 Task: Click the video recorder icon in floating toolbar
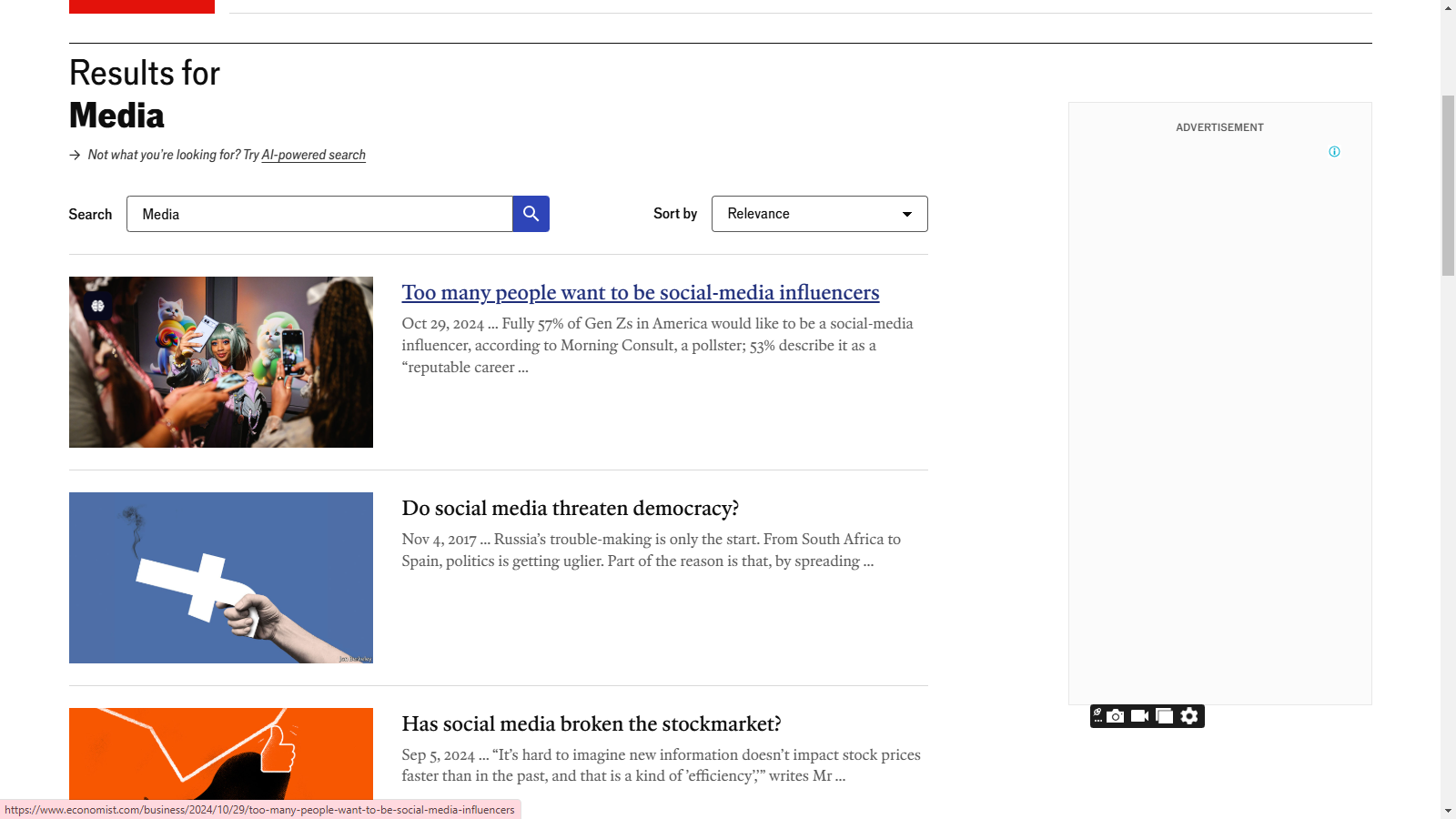[x=1139, y=716]
